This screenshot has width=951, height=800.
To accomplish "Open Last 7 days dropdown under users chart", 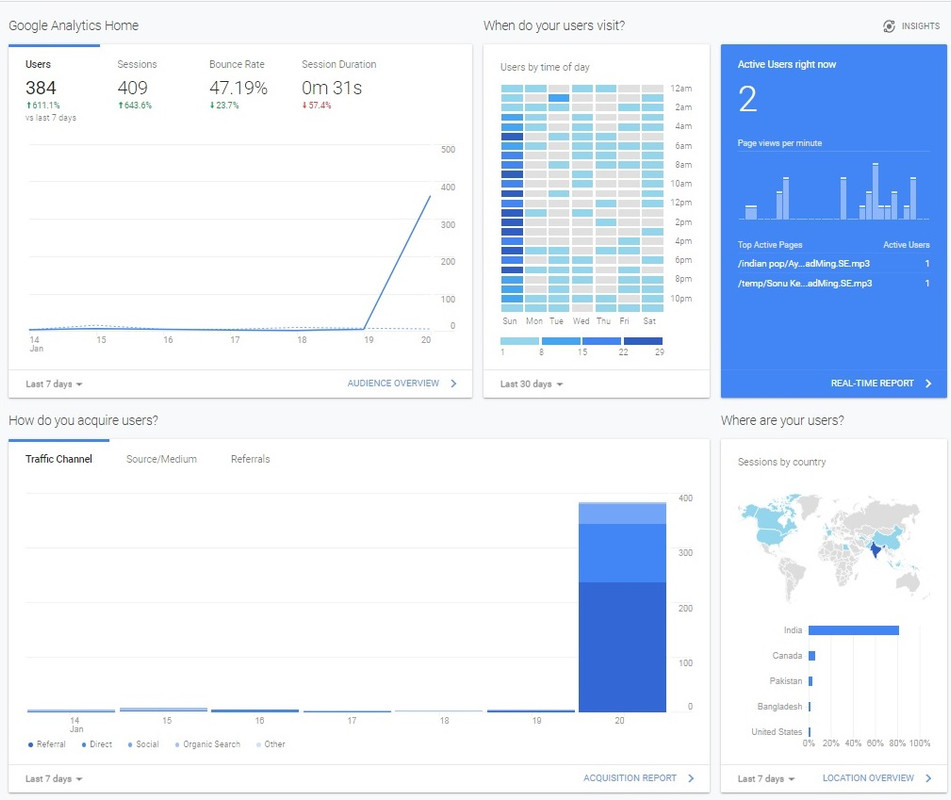I will pyautogui.click(x=54, y=384).
